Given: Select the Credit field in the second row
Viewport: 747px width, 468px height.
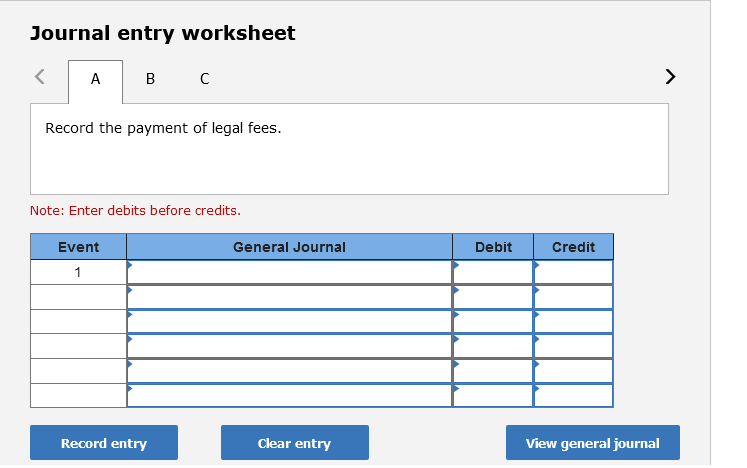Looking at the screenshot, I should [574, 297].
